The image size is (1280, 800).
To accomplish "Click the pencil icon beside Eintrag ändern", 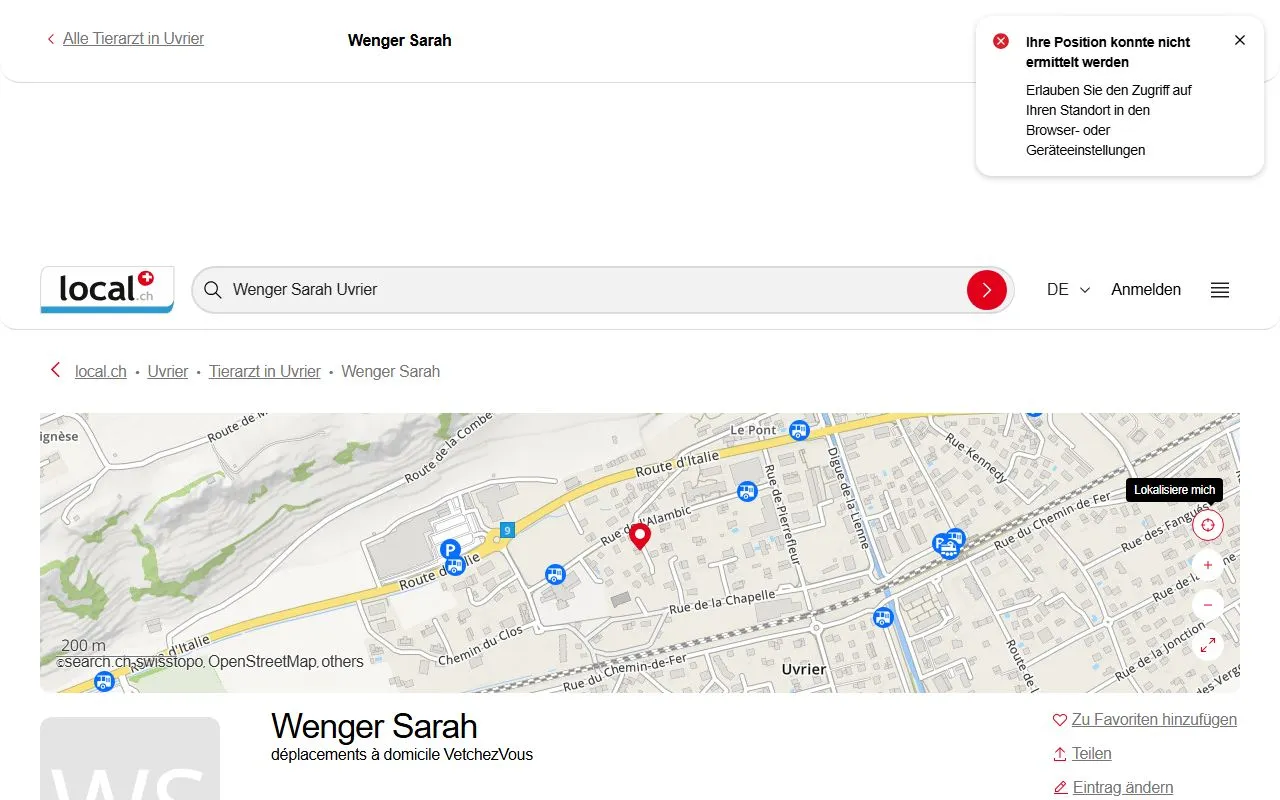I will click(1059, 787).
